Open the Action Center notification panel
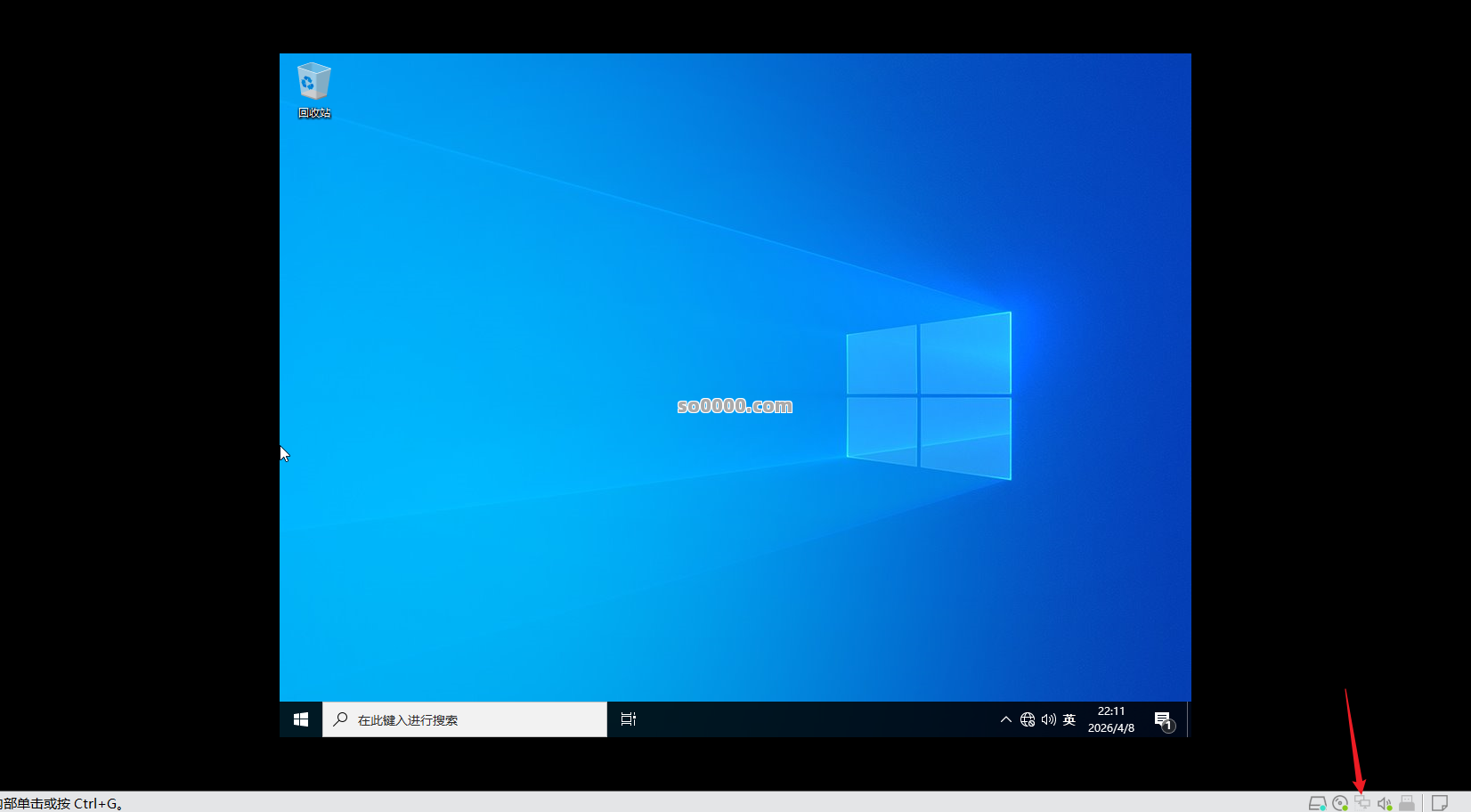Screen dimensions: 1471x812 pyautogui.click(x=1163, y=719)
